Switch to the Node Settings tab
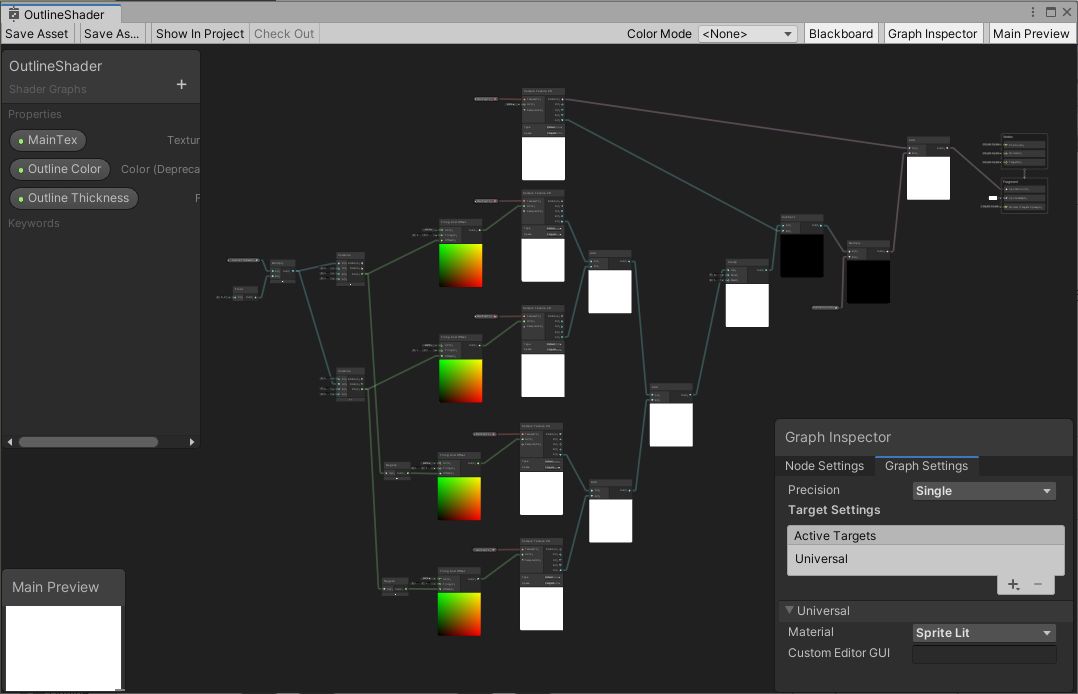The image size is (1078, 694). pos(824,465)
